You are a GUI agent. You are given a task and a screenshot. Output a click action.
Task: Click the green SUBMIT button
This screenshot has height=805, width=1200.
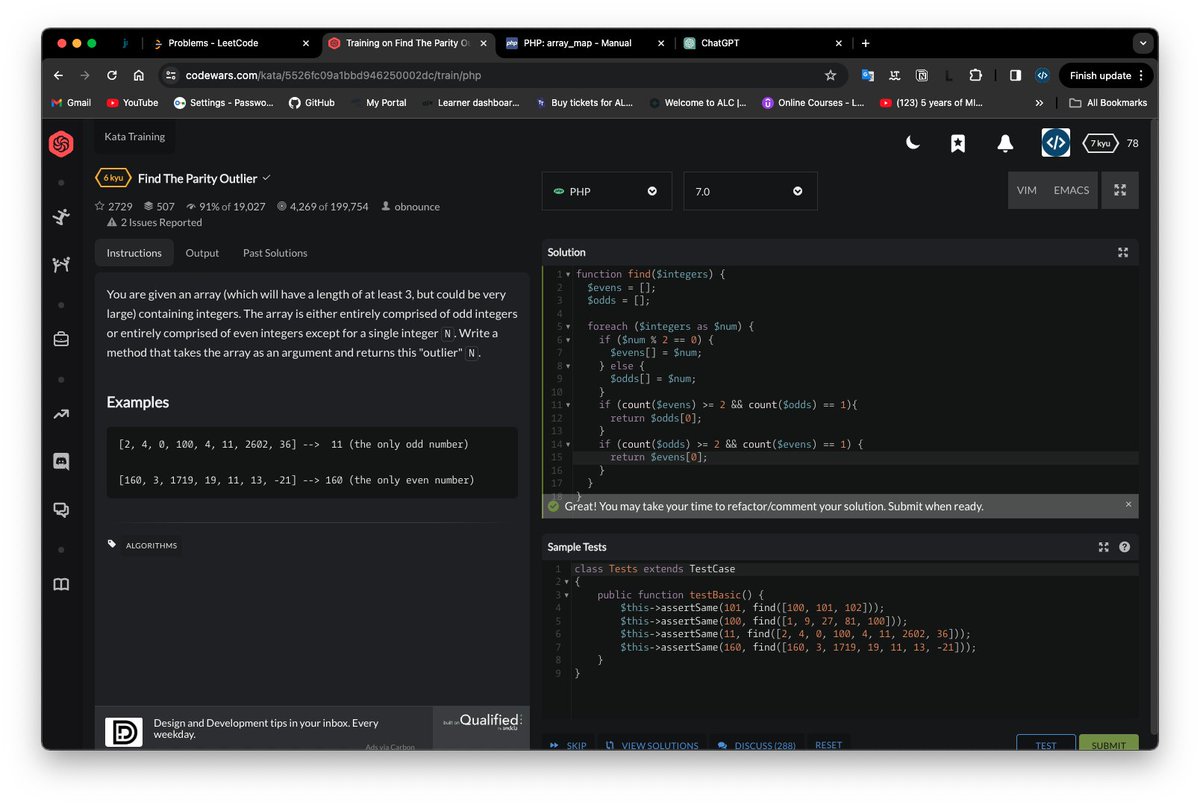click(1109, 743)
